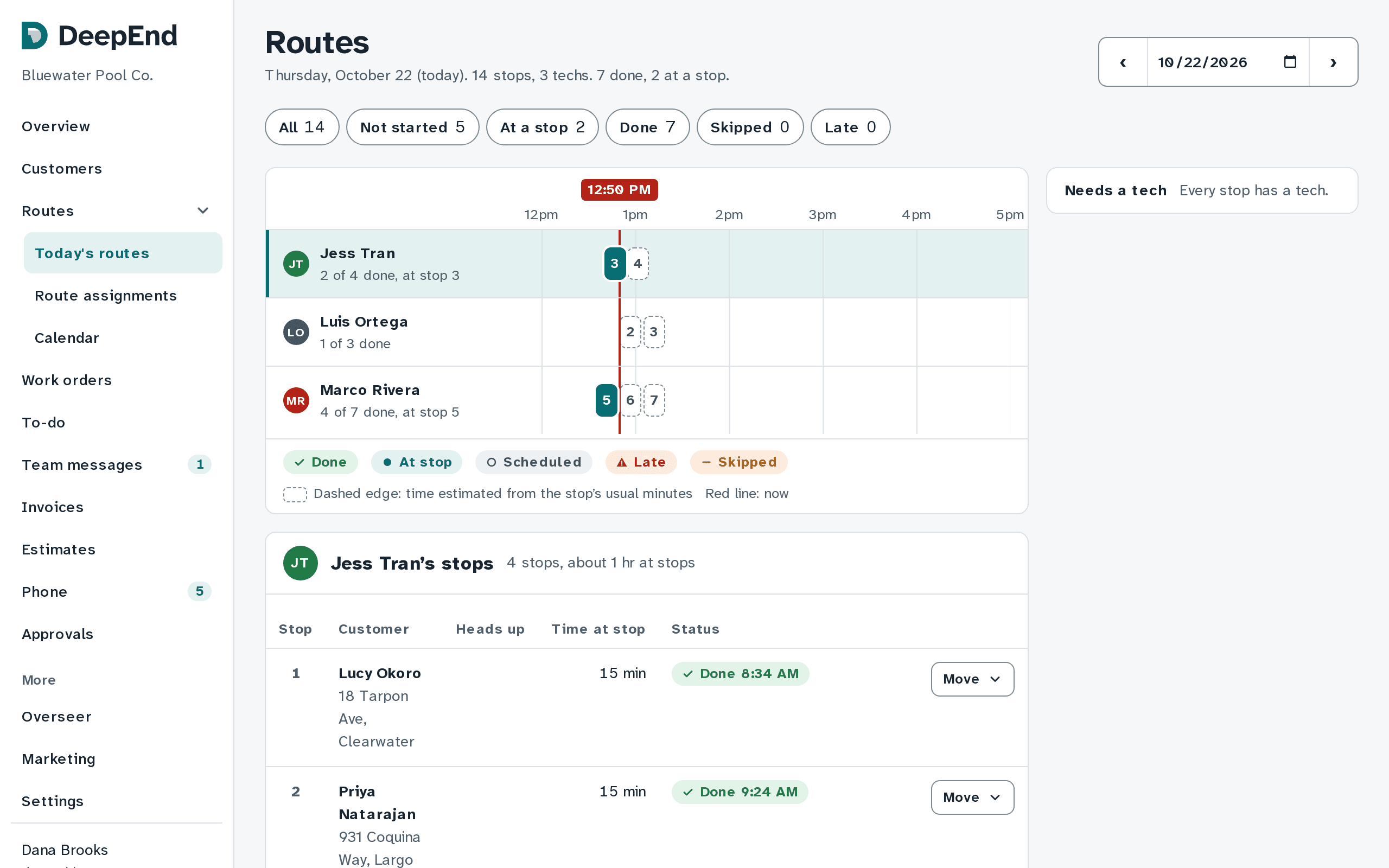Select Luis Ortega's scheduled stop 3
The height and width of the screenshot is (868, 1389).
(x=654, y=332)
